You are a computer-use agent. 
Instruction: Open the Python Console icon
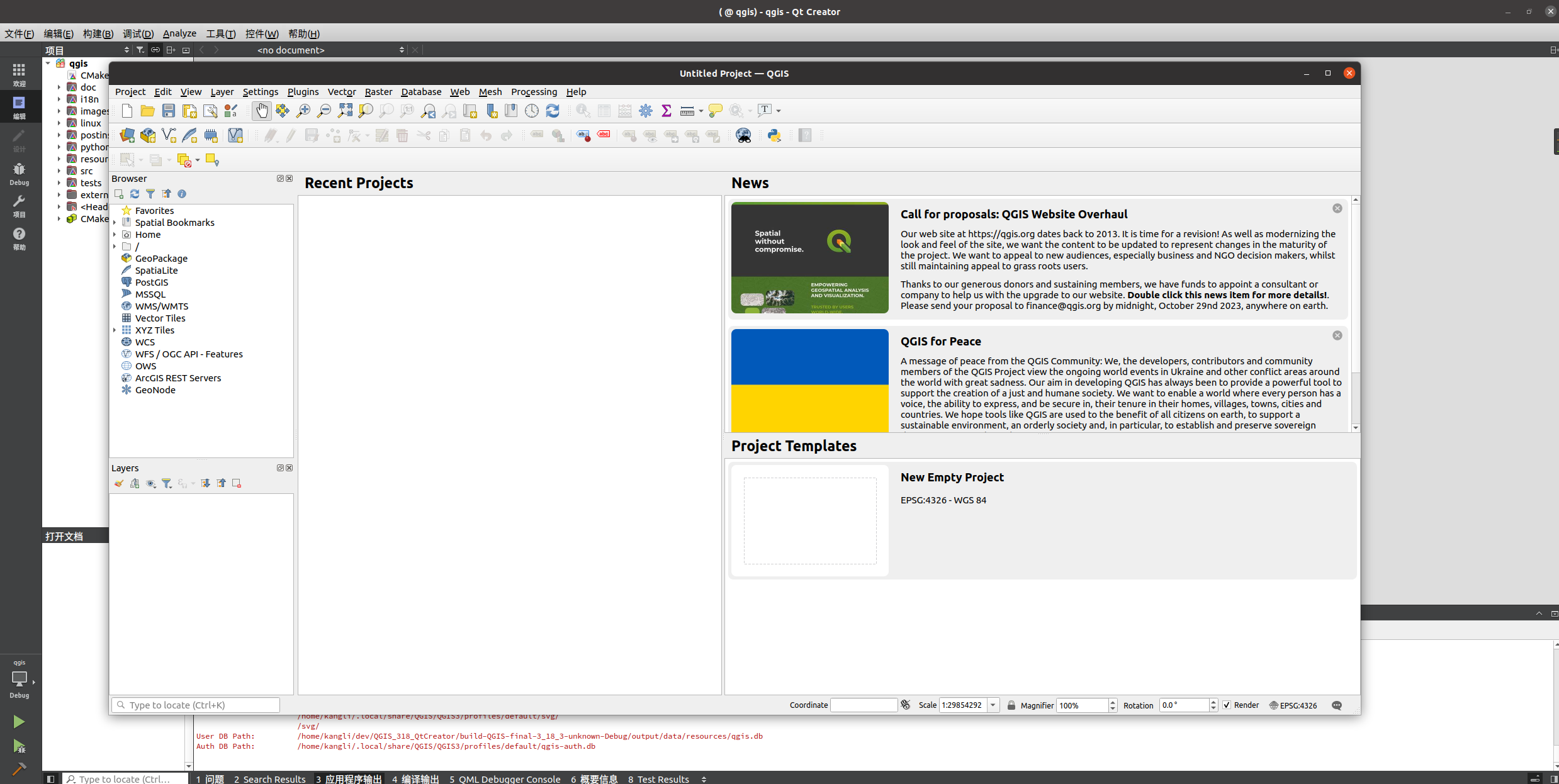pos(774,135)
